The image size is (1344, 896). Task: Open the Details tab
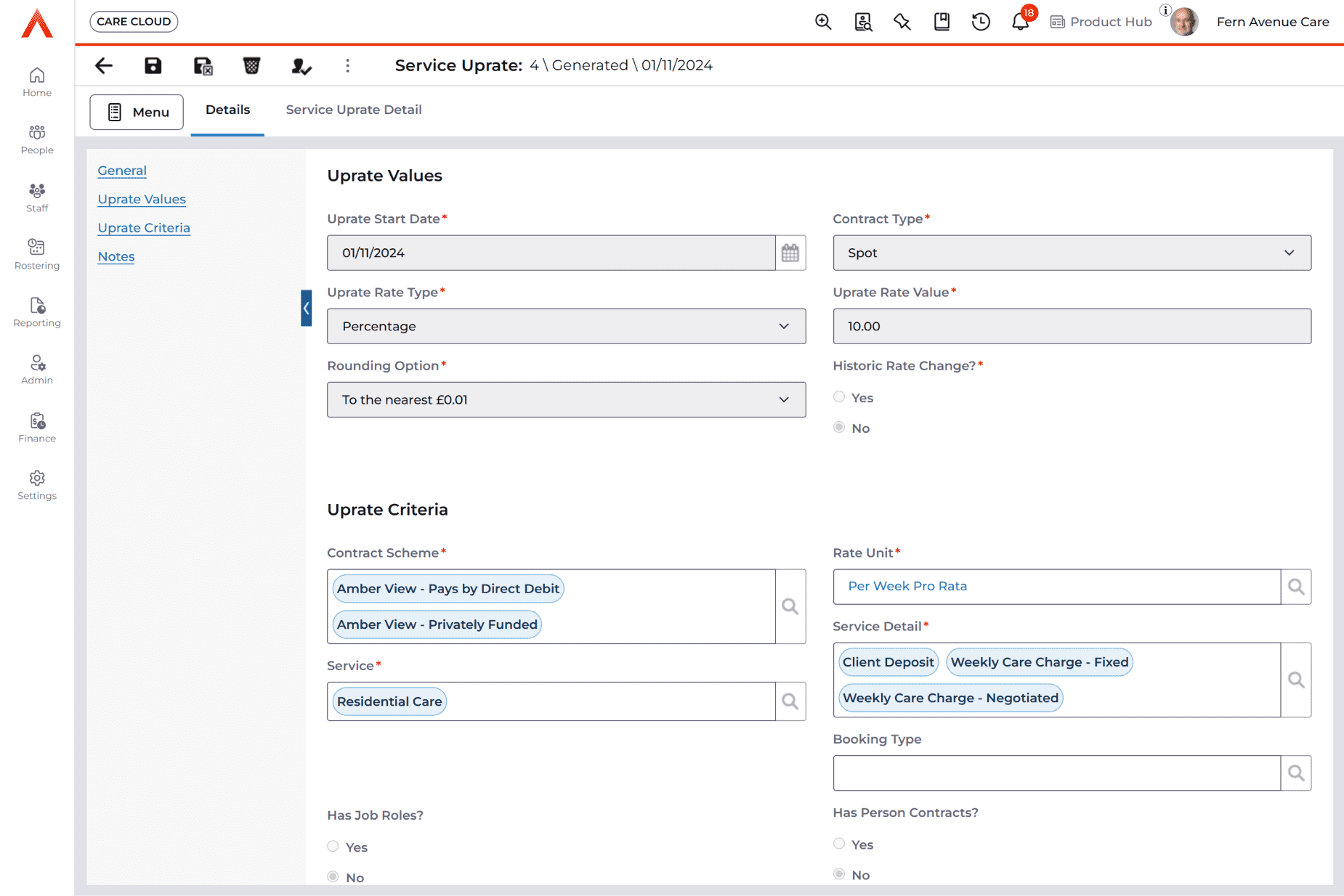click(227, 110)
